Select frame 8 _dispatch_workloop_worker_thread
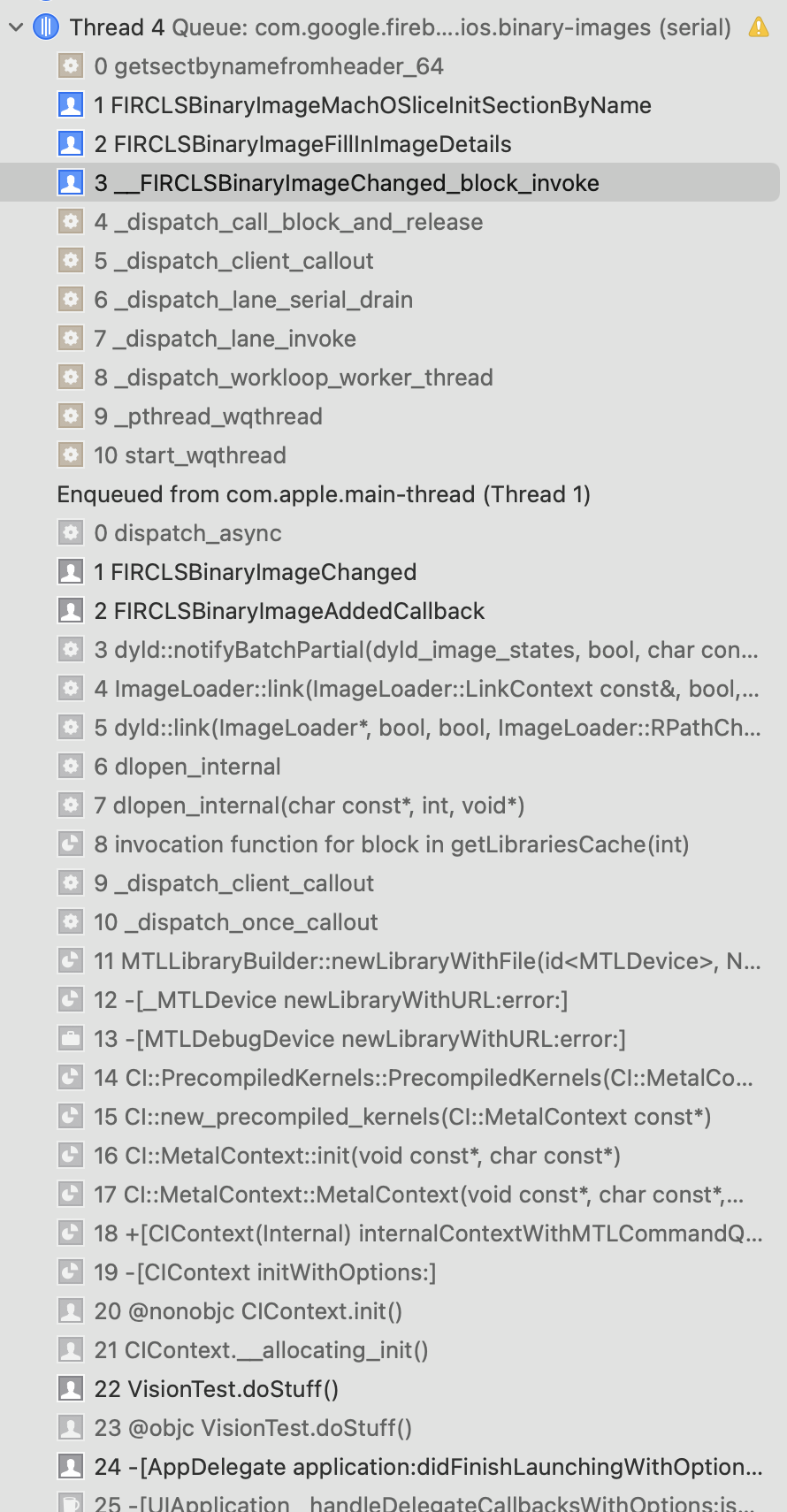 point(294,378)
